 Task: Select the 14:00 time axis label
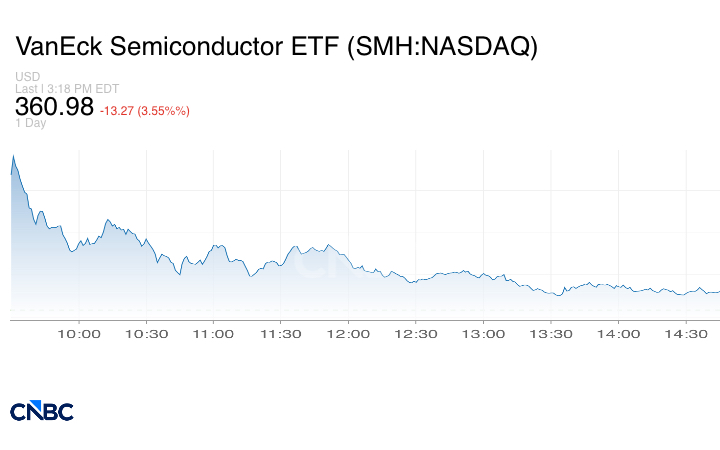[617, 334]
